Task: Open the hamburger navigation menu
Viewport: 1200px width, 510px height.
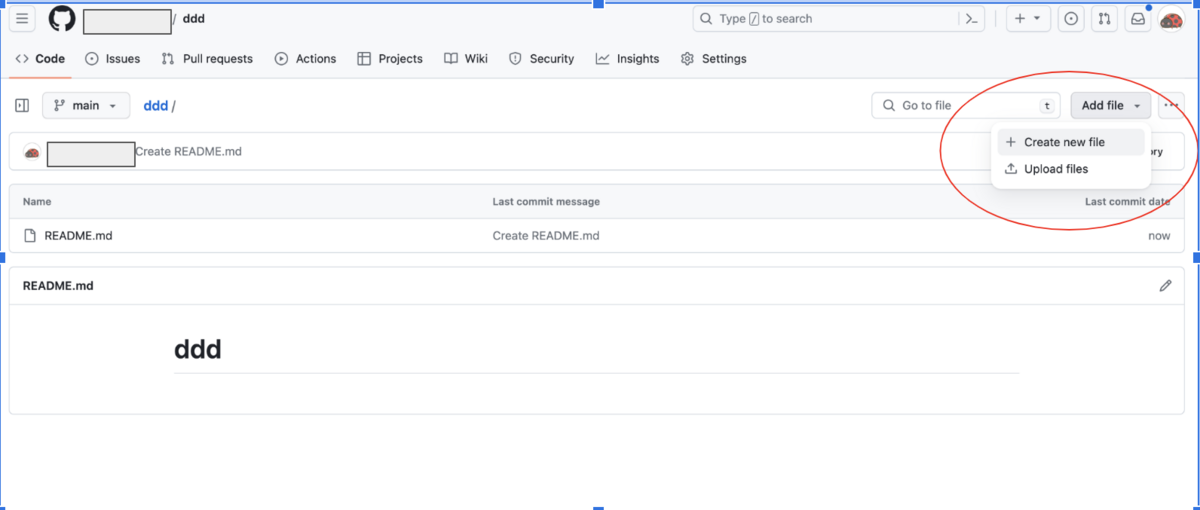Action: (x=23, y=19)
